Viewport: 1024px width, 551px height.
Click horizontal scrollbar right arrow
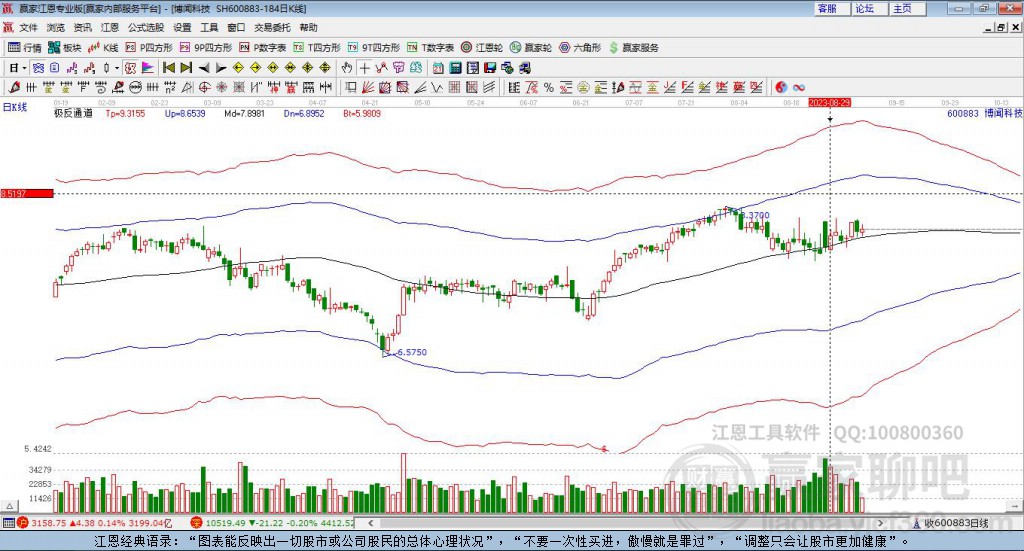pos(880,523)
